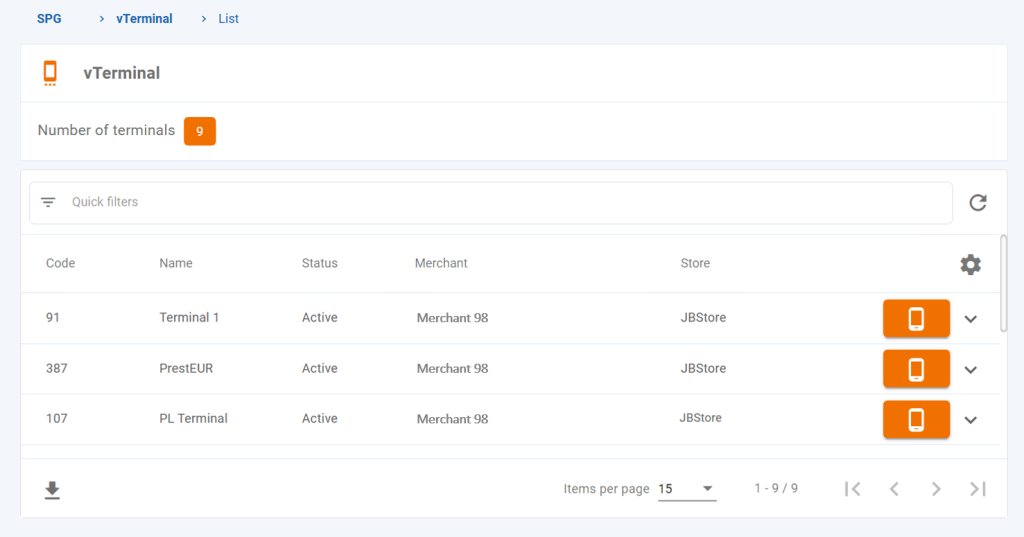Click into the Quick filters field

click(500, 202)
